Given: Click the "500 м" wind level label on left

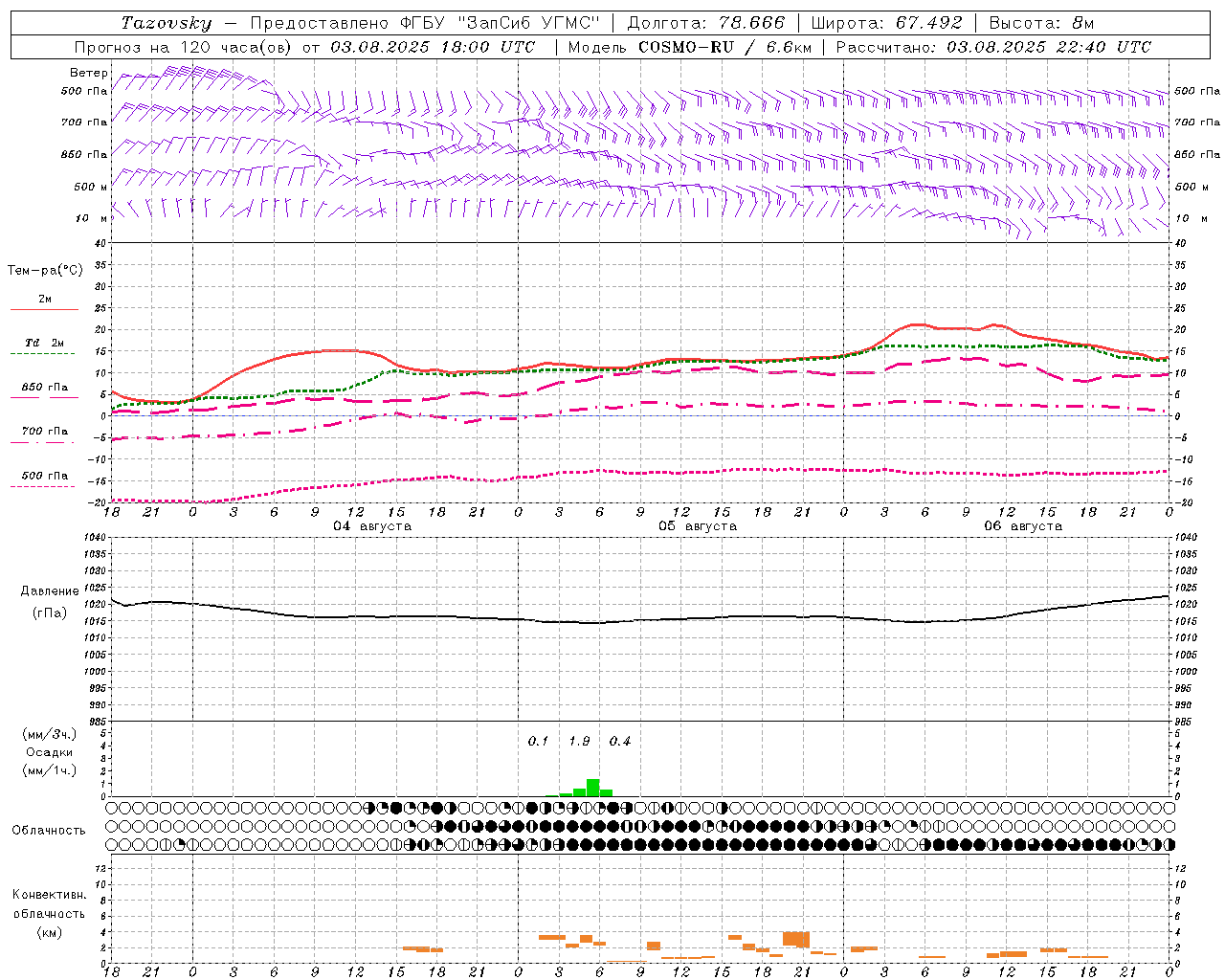Looking at the screenshot, I should point(91,187).
